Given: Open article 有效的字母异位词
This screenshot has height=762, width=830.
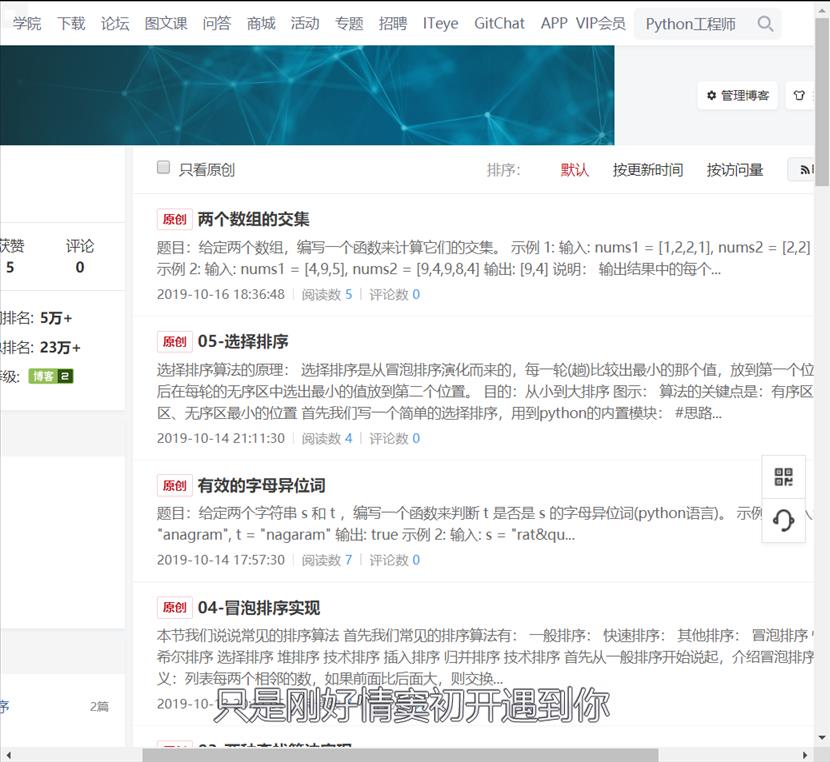Looking at the screenshot, I should (x=261, y=486).
